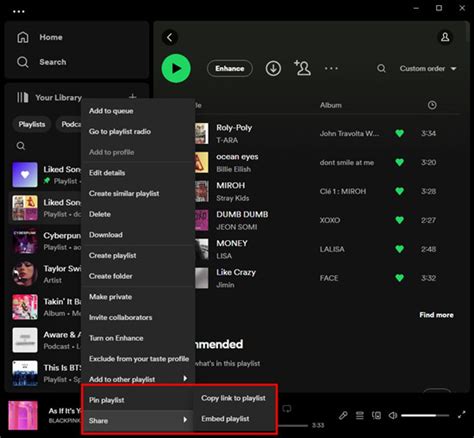The image size is (474, 438).
Task: Open Aware & Aggravated podcast in library
Action: coord(46,340)
